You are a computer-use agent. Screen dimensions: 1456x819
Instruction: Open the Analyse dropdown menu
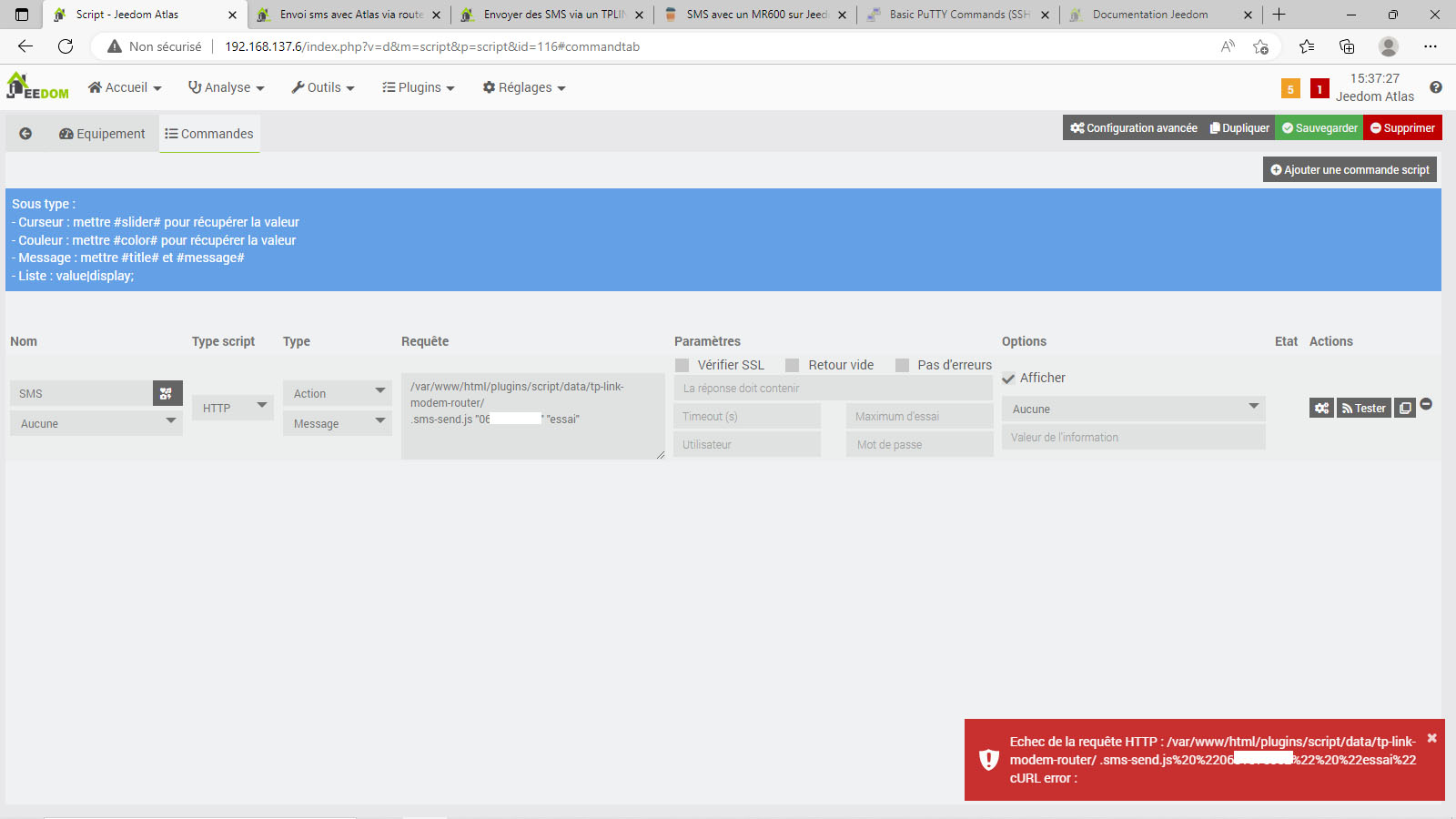tap(226, 87)
